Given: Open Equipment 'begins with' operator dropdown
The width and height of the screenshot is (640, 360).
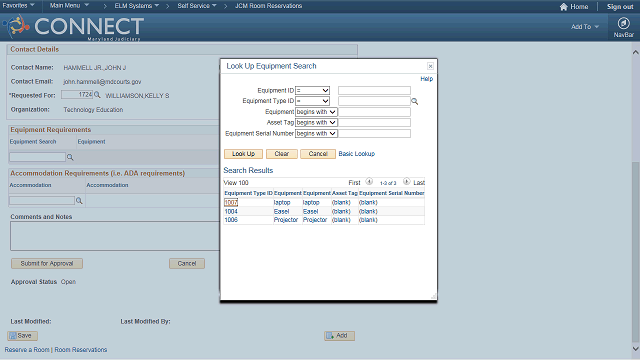Looking at the screenshot, I should click(x=316, y=112).
